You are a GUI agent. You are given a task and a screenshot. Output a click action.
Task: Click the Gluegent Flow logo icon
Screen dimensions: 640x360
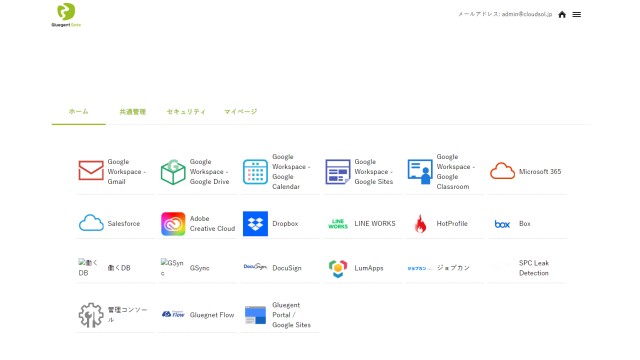(173, 314)
